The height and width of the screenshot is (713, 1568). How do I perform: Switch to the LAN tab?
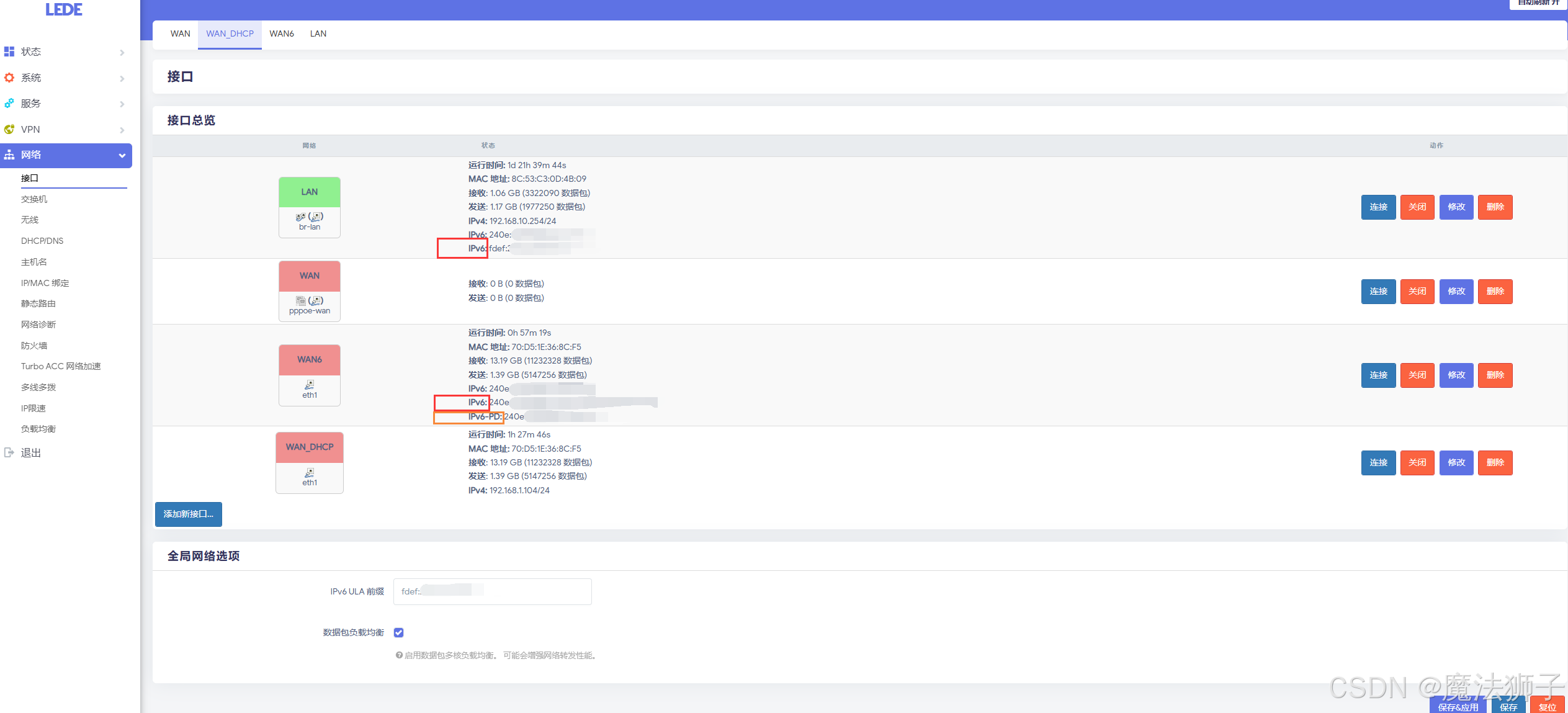click(318, 34)
